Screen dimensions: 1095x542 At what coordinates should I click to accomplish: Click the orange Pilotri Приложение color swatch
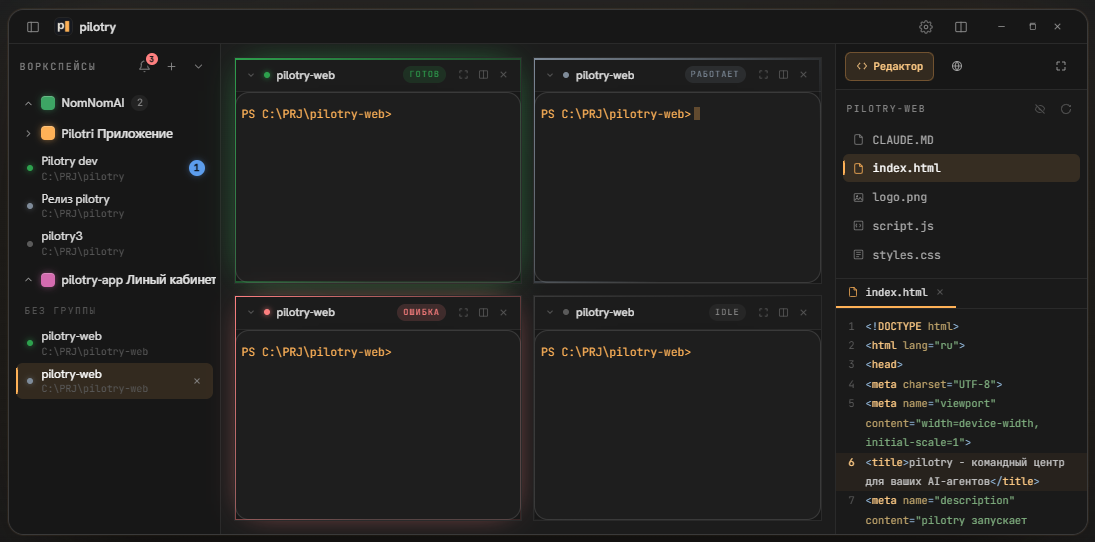[x=48, y=133]
